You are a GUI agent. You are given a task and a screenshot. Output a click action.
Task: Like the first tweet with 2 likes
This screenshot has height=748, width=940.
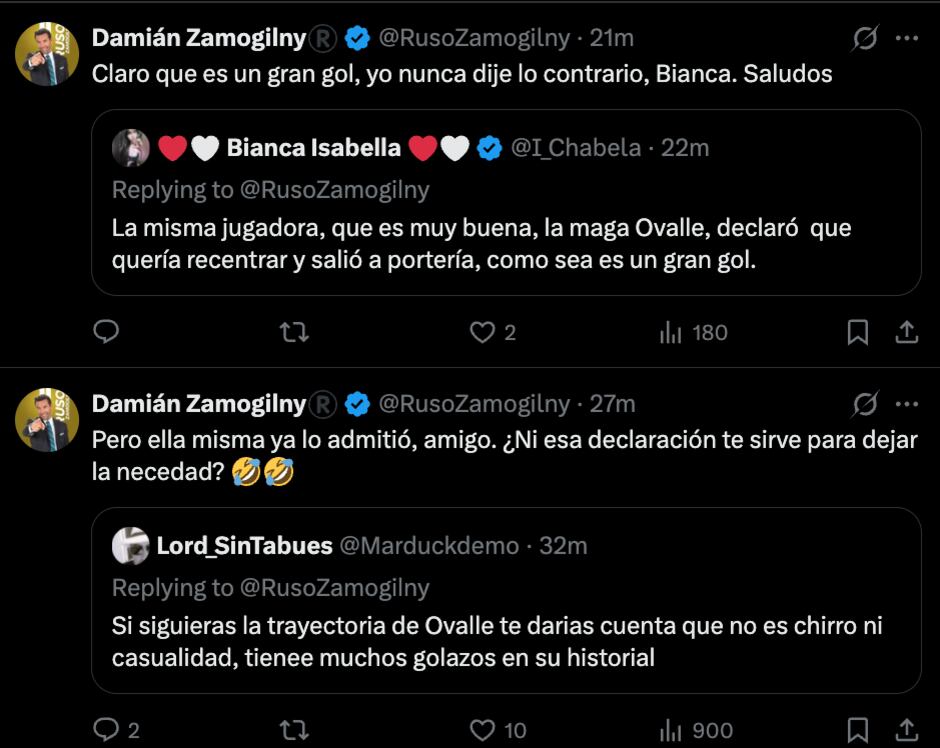pyautogui.click(x=483, y=332)
